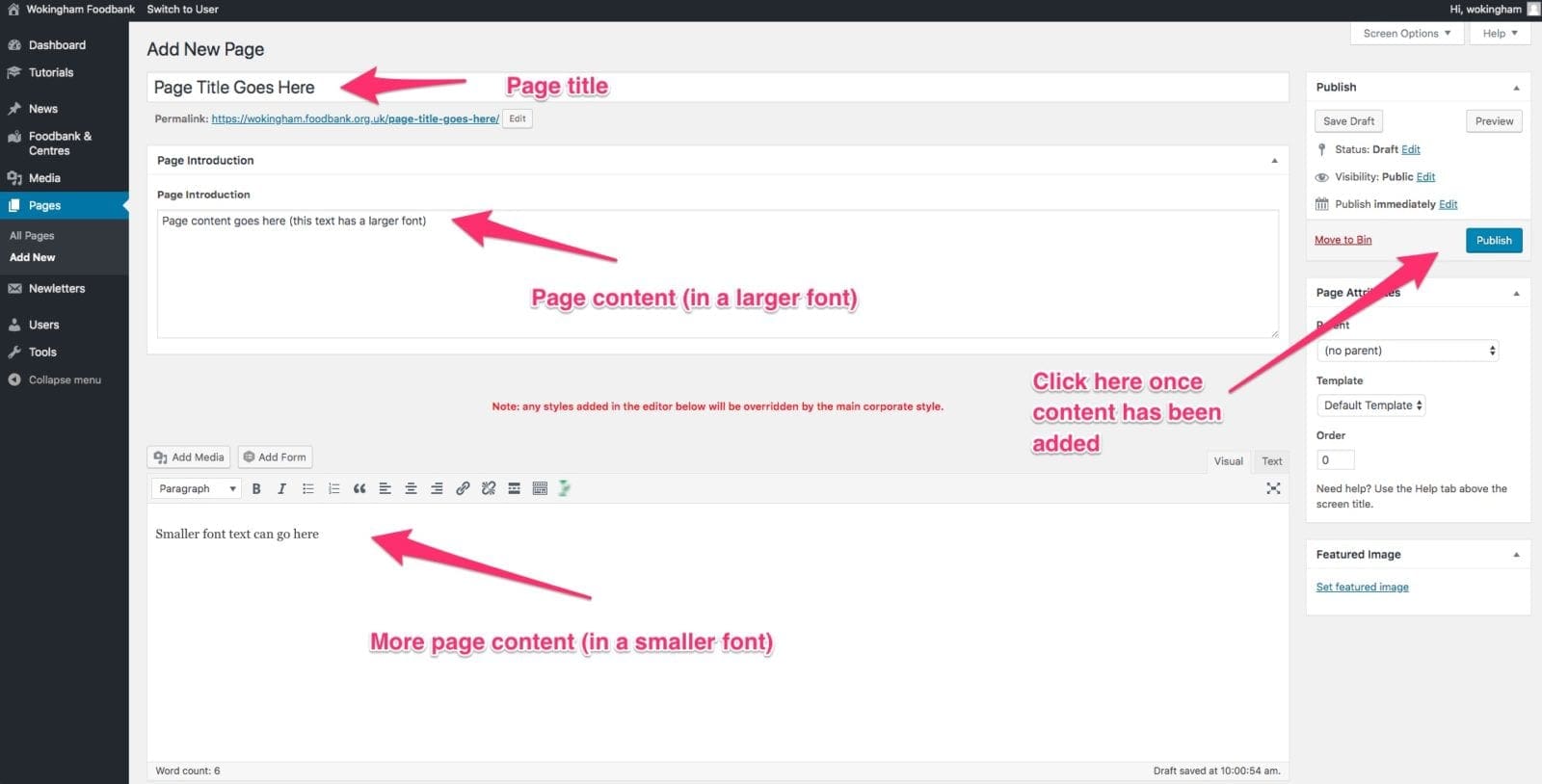
Task: Align text left
Action: [x=385, y=488]
